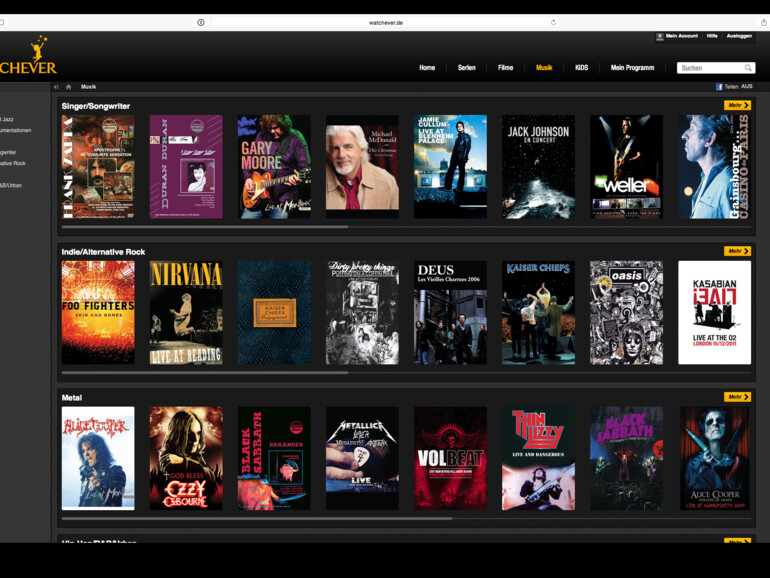Screen dimensions: 770x578
Task: Open Metallica Slayer Megadeth Anthrax Live
Action: pos(362,458)
